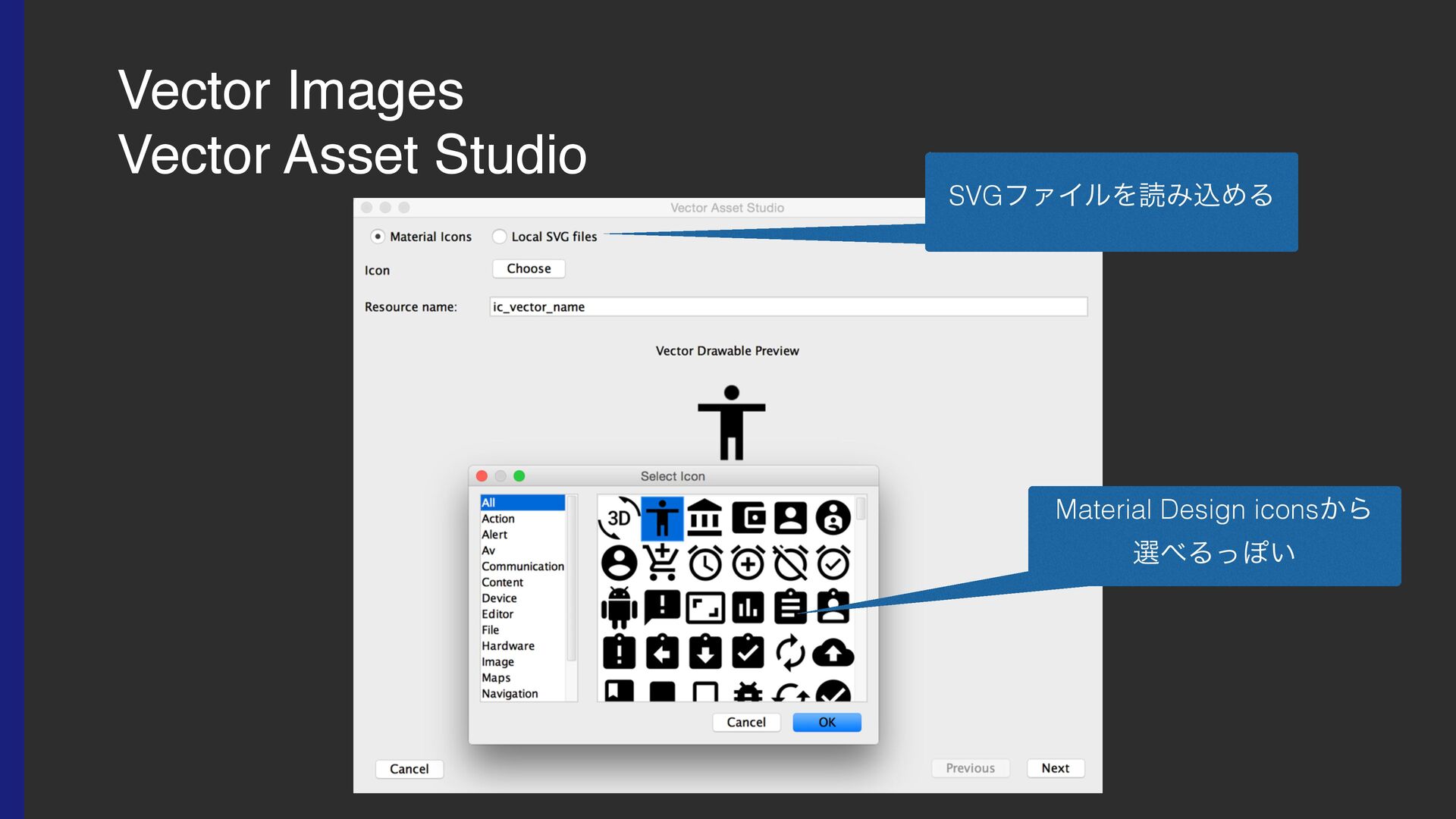This screenshot has height=819, width=1456.
Task: Select the assignment return left-arrow icon
Action: [x=662, y=651]
